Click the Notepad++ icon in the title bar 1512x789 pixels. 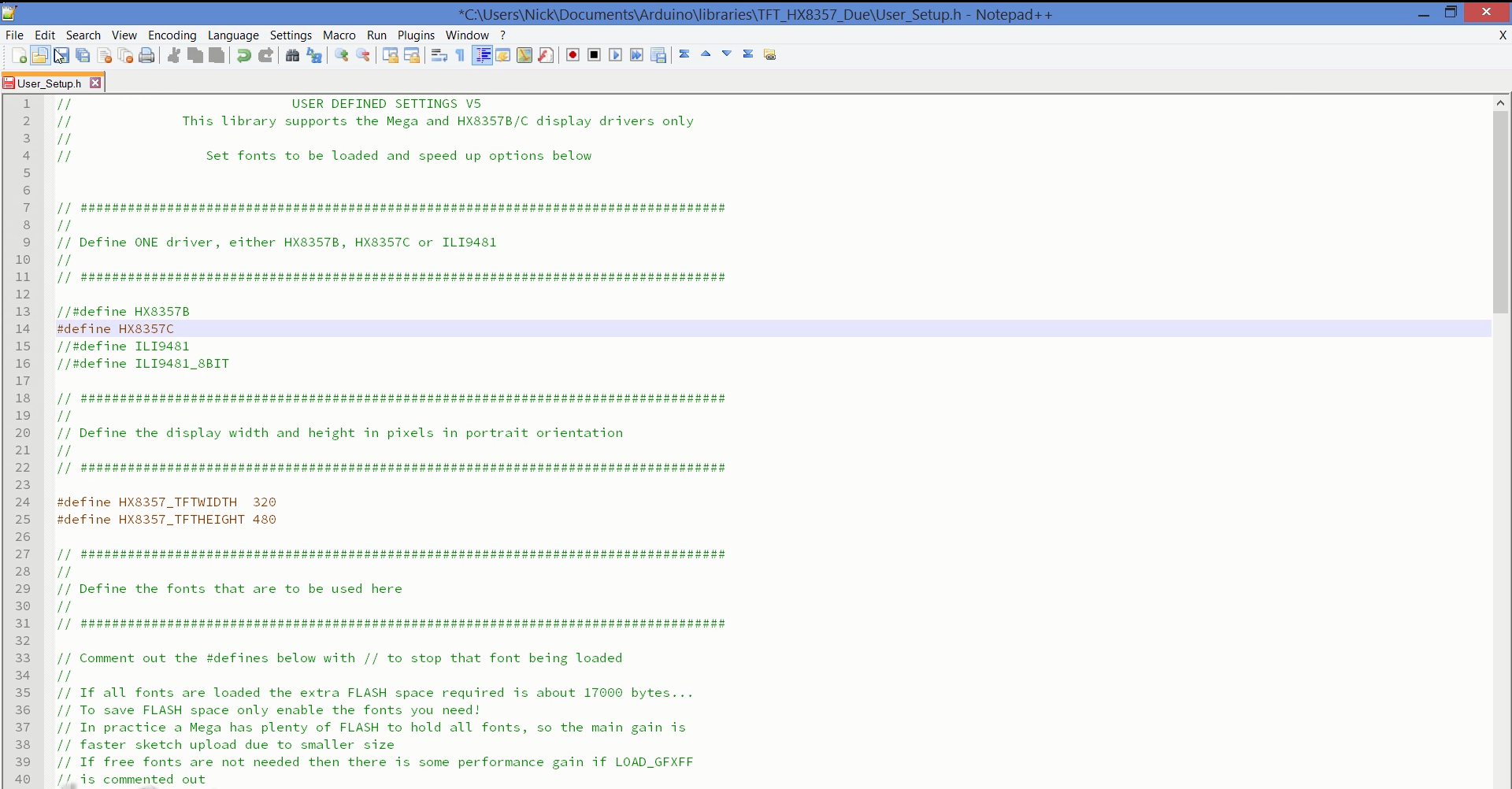pyautogui.click(x=9, y=13)
